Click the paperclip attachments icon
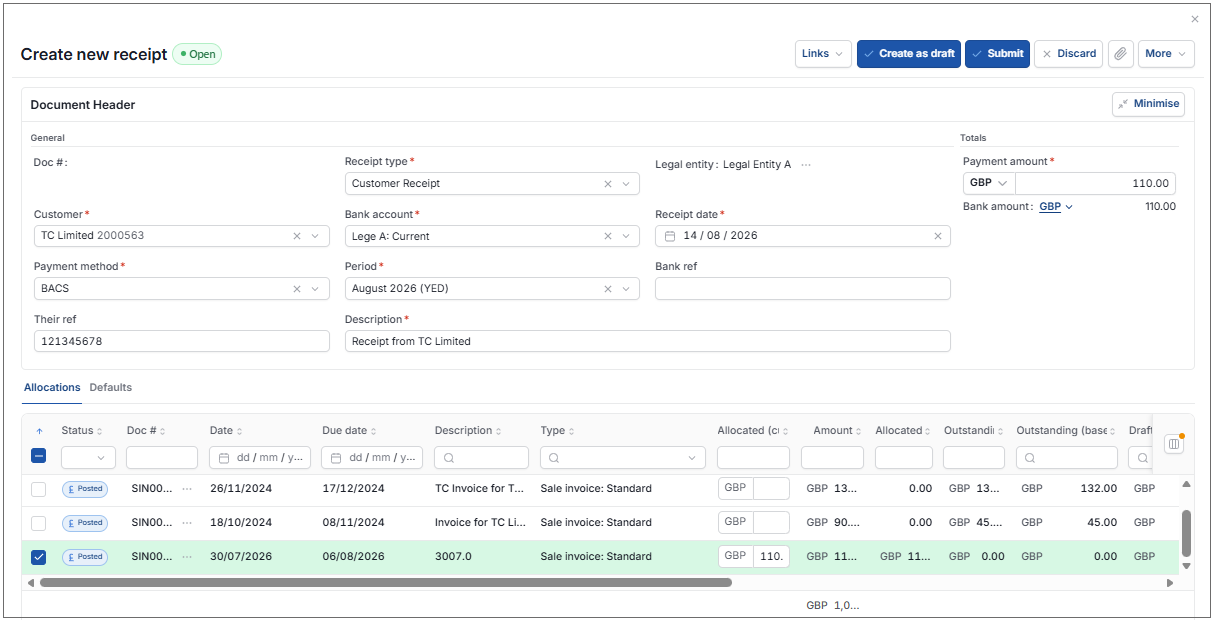This screenshot has height=620, width=1214. click(x=1121, y=54)
